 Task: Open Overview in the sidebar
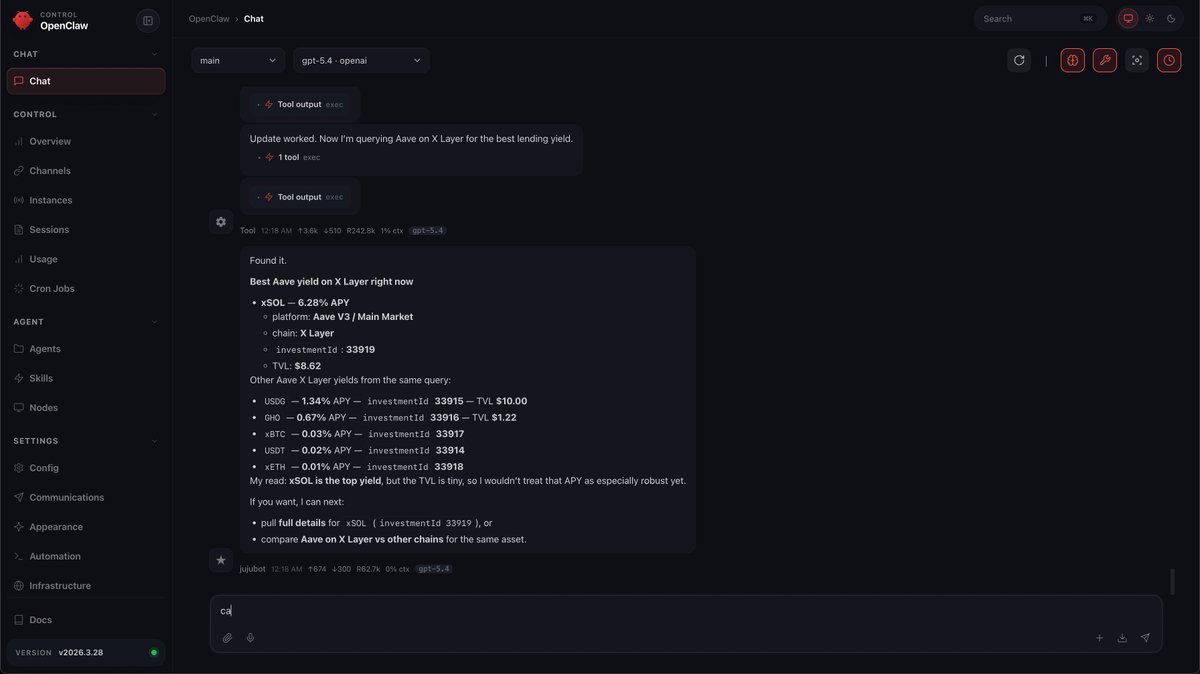[86, 141]
